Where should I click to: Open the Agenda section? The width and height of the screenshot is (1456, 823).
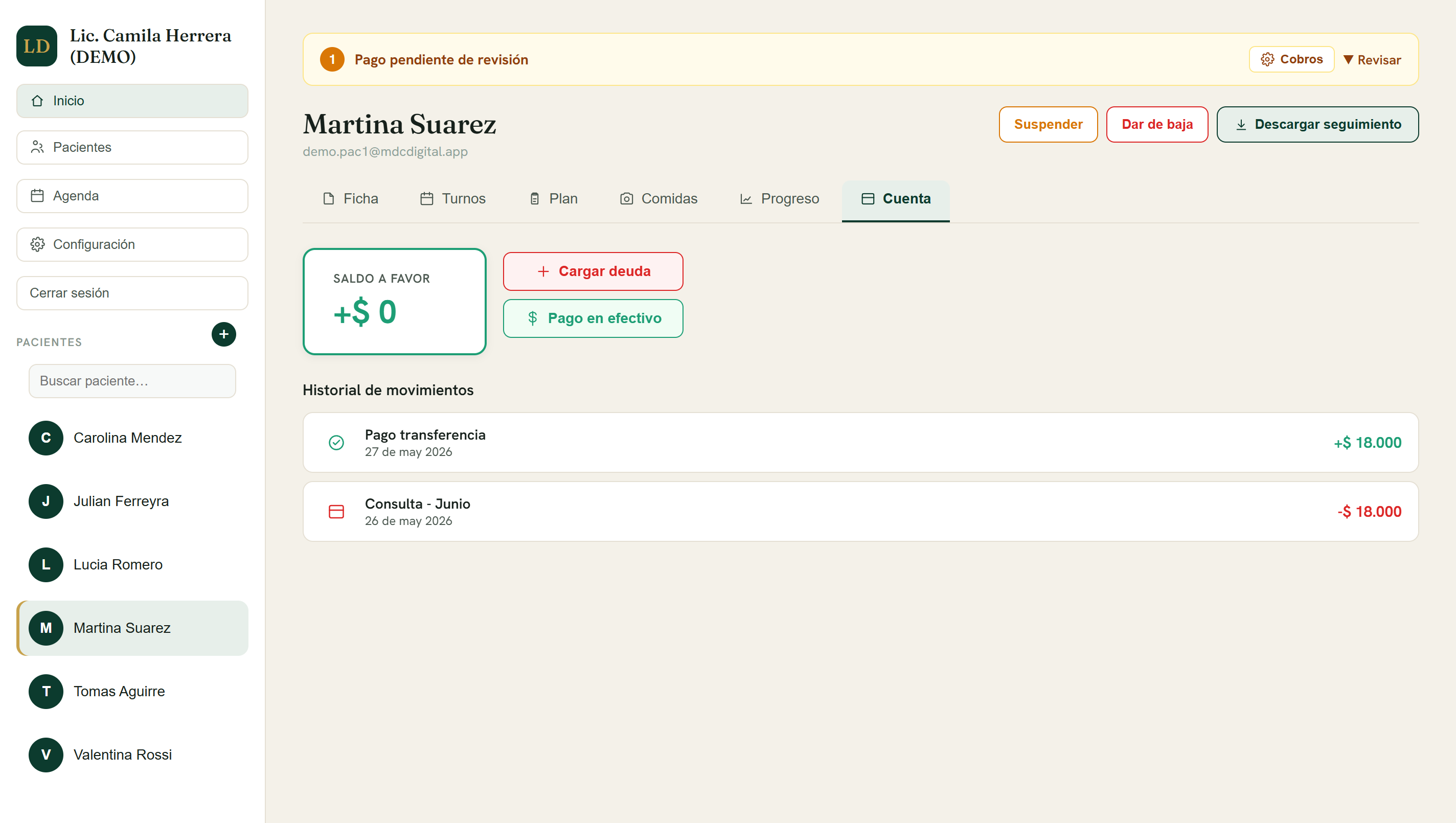[x=132, y=196]
